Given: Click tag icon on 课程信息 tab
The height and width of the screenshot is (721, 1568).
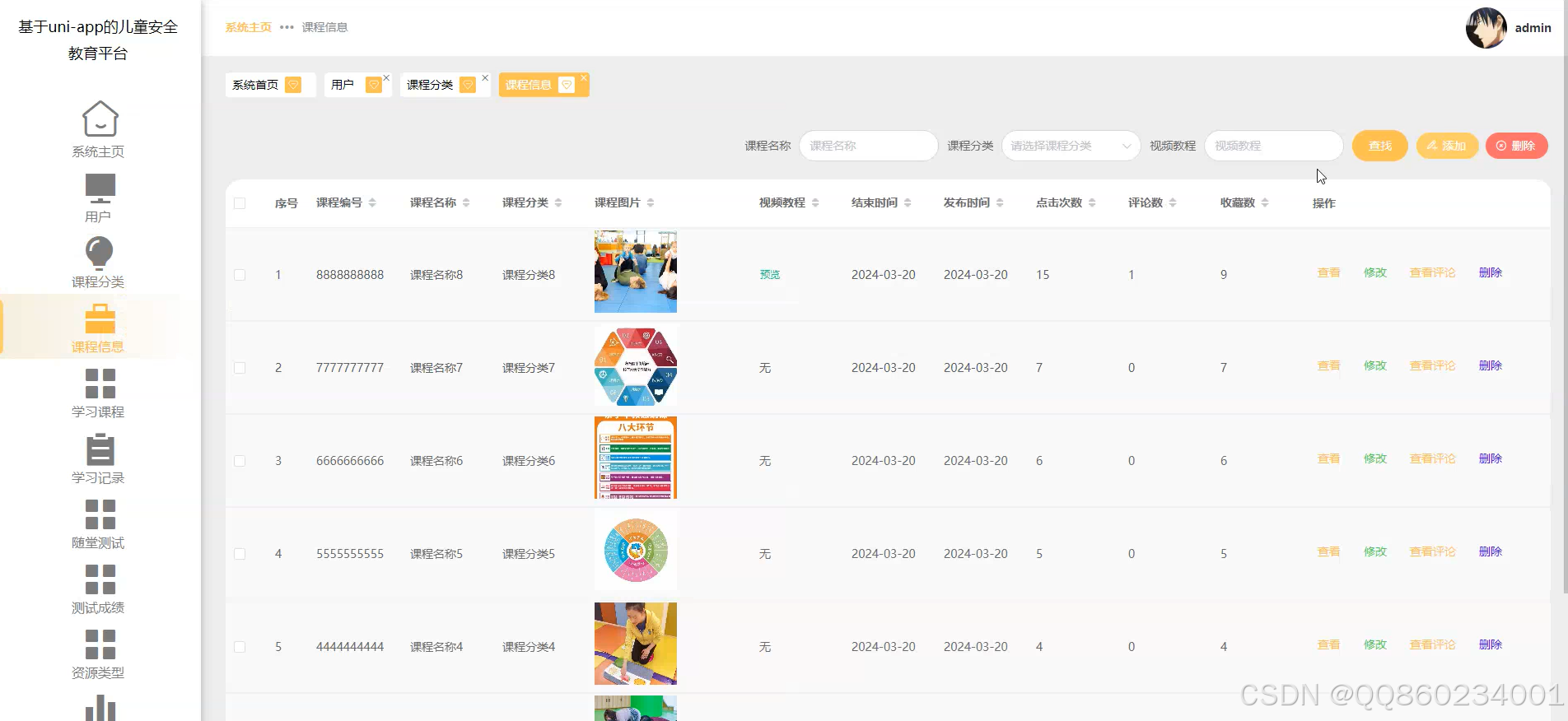Looking at the screenshot, I should click(567, 85).
